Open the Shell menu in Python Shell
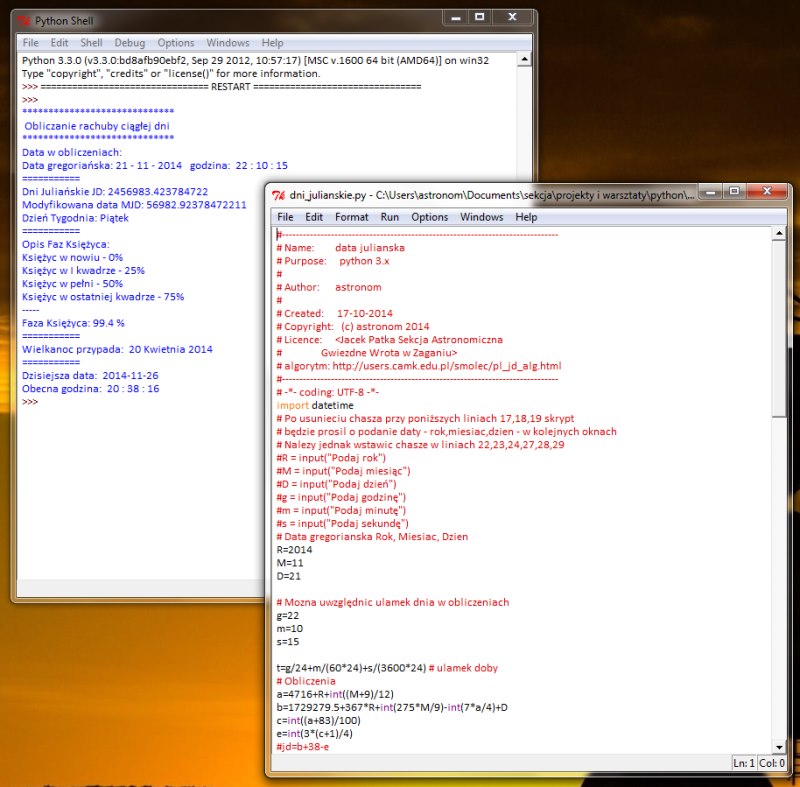 coord(91,43)
